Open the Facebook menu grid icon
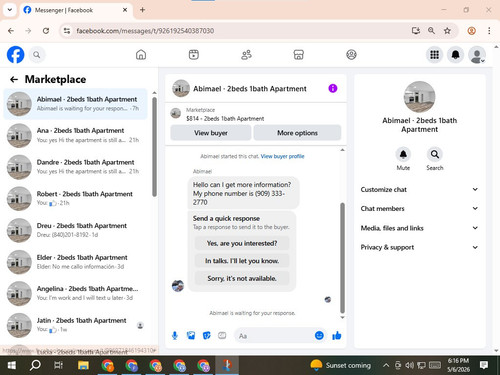This screenshot has height=375, width=500. (x=434, y=55)
